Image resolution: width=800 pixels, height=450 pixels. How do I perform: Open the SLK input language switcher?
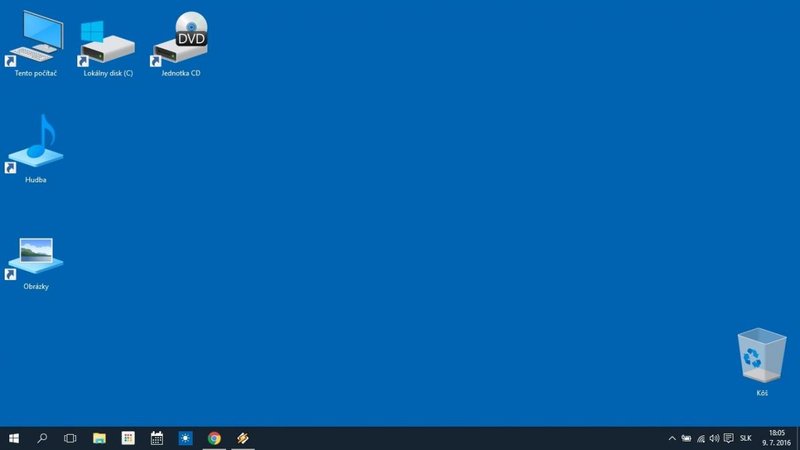746,438
